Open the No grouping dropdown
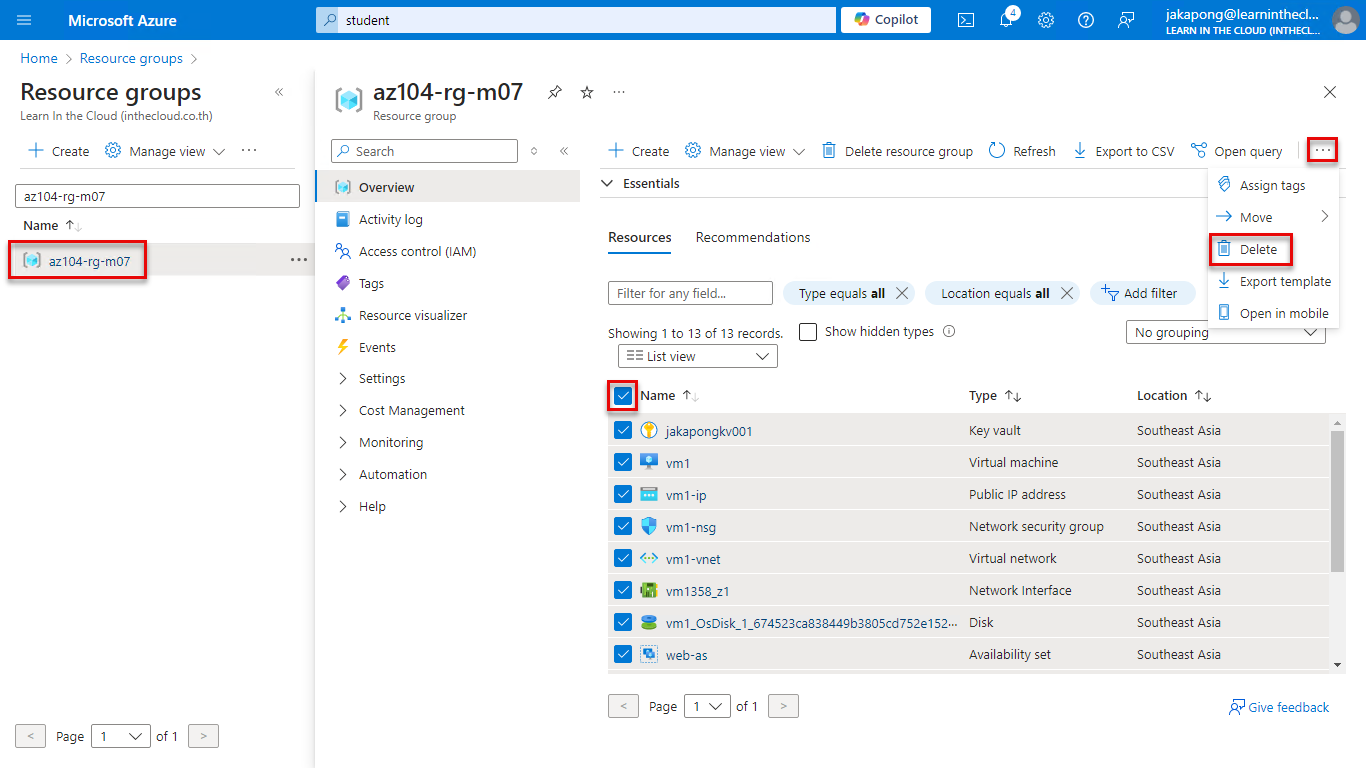Viewport: 1366px width, 768px height. 1225,333
